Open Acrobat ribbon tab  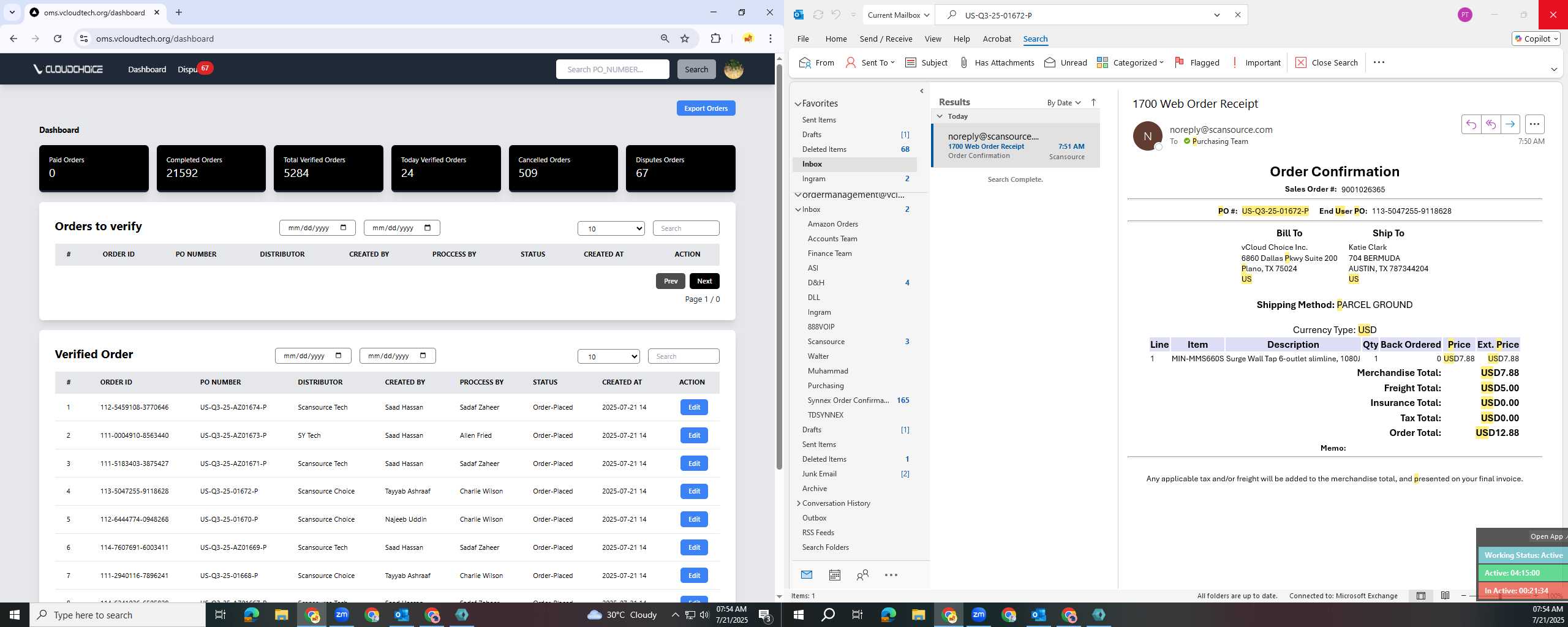[x=997, y=39]
